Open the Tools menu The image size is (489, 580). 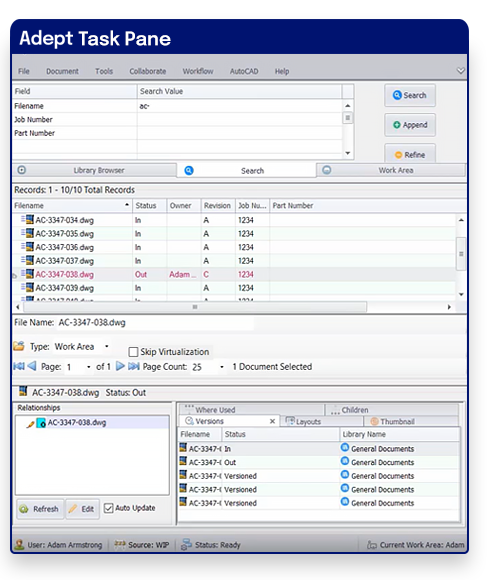click(x=104, y=71)
